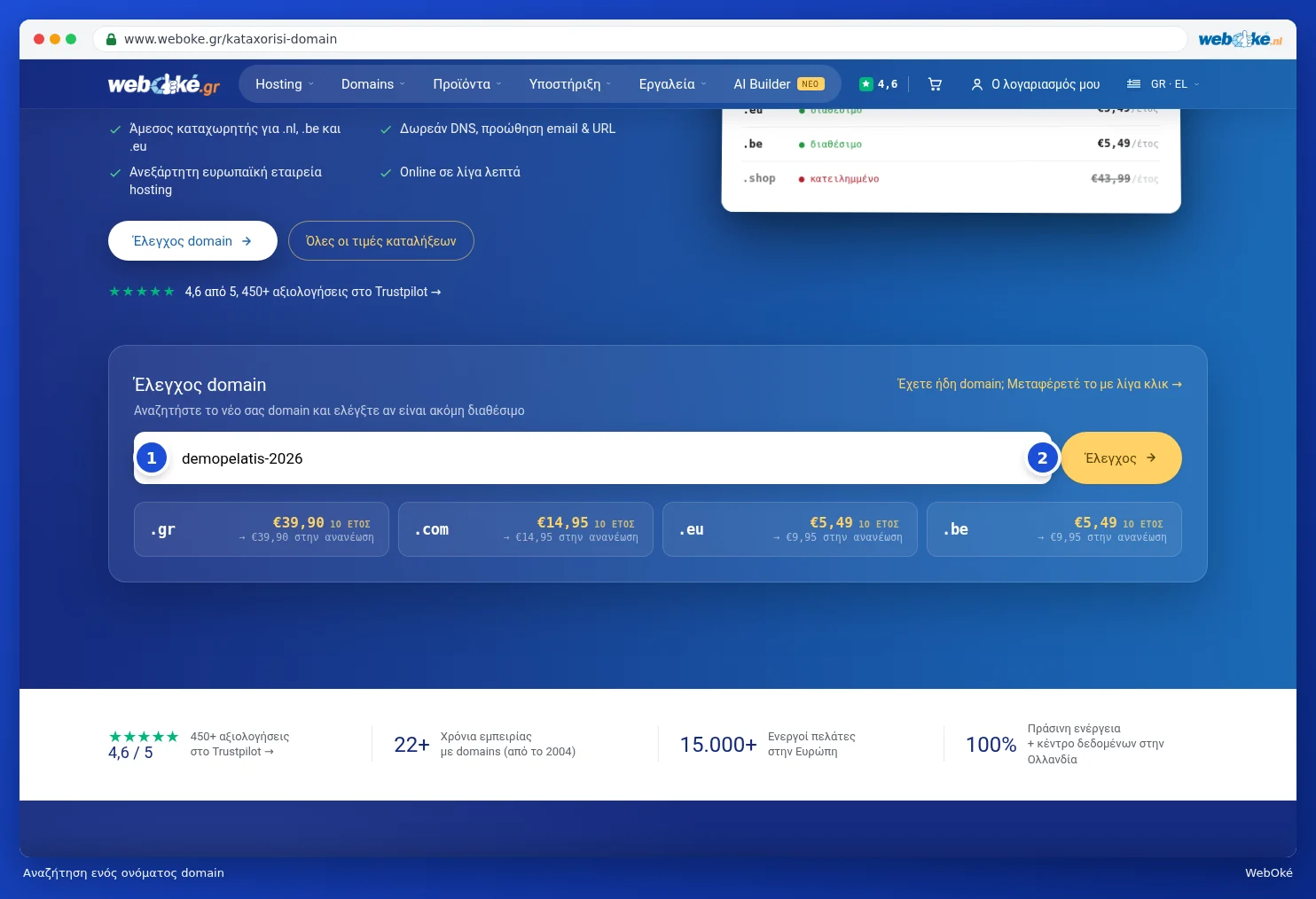
Task: Click the .be διαθέσιμο result row
Action: point(951,144)
